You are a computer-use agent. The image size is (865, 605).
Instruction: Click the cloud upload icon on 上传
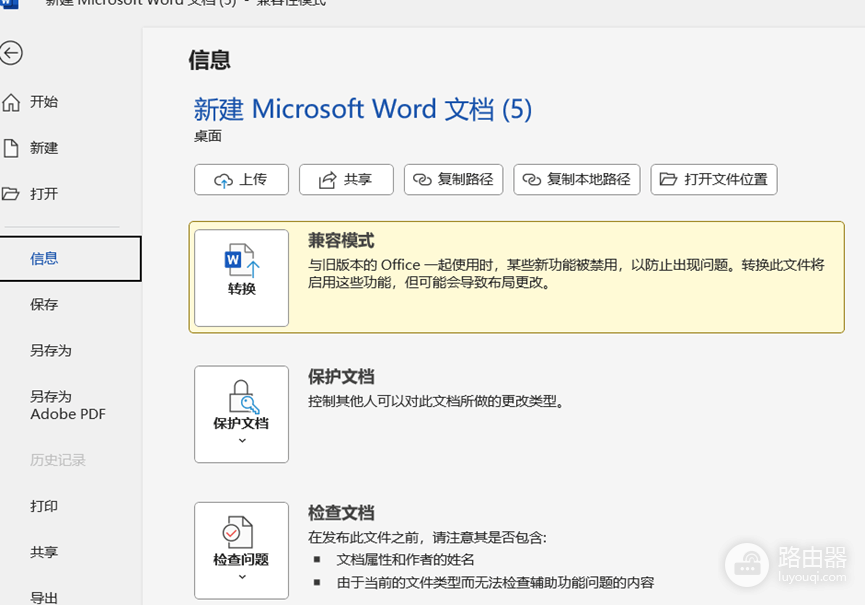tap(223, 180)
